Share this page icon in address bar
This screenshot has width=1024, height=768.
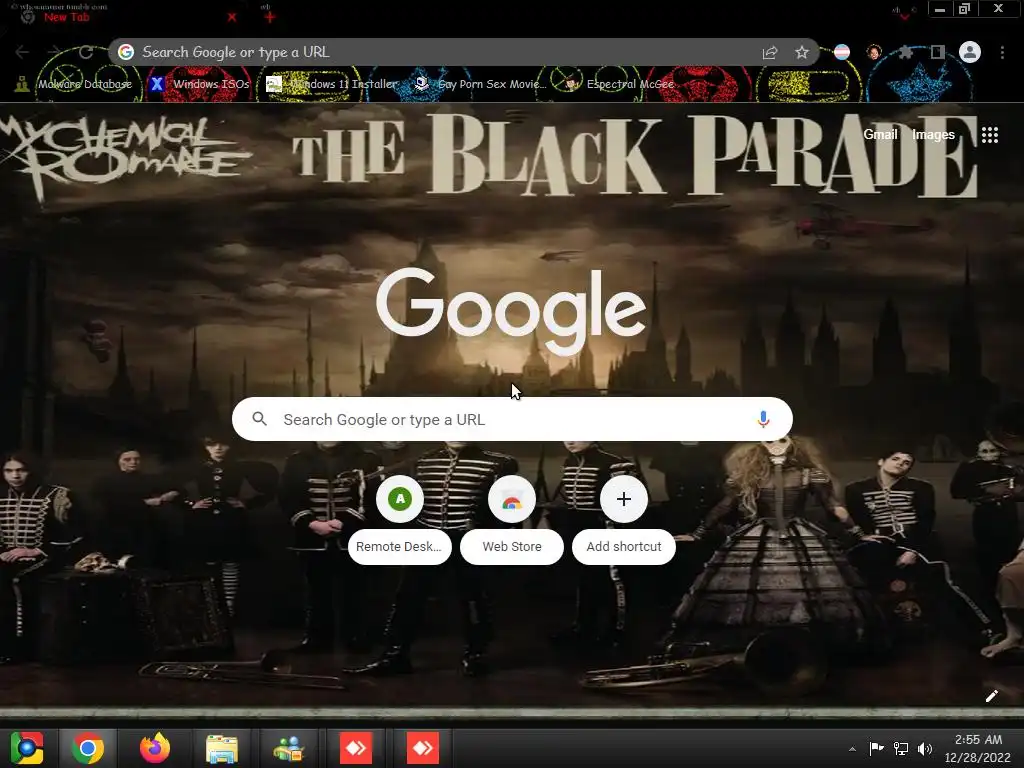click(x=770, y=52)
